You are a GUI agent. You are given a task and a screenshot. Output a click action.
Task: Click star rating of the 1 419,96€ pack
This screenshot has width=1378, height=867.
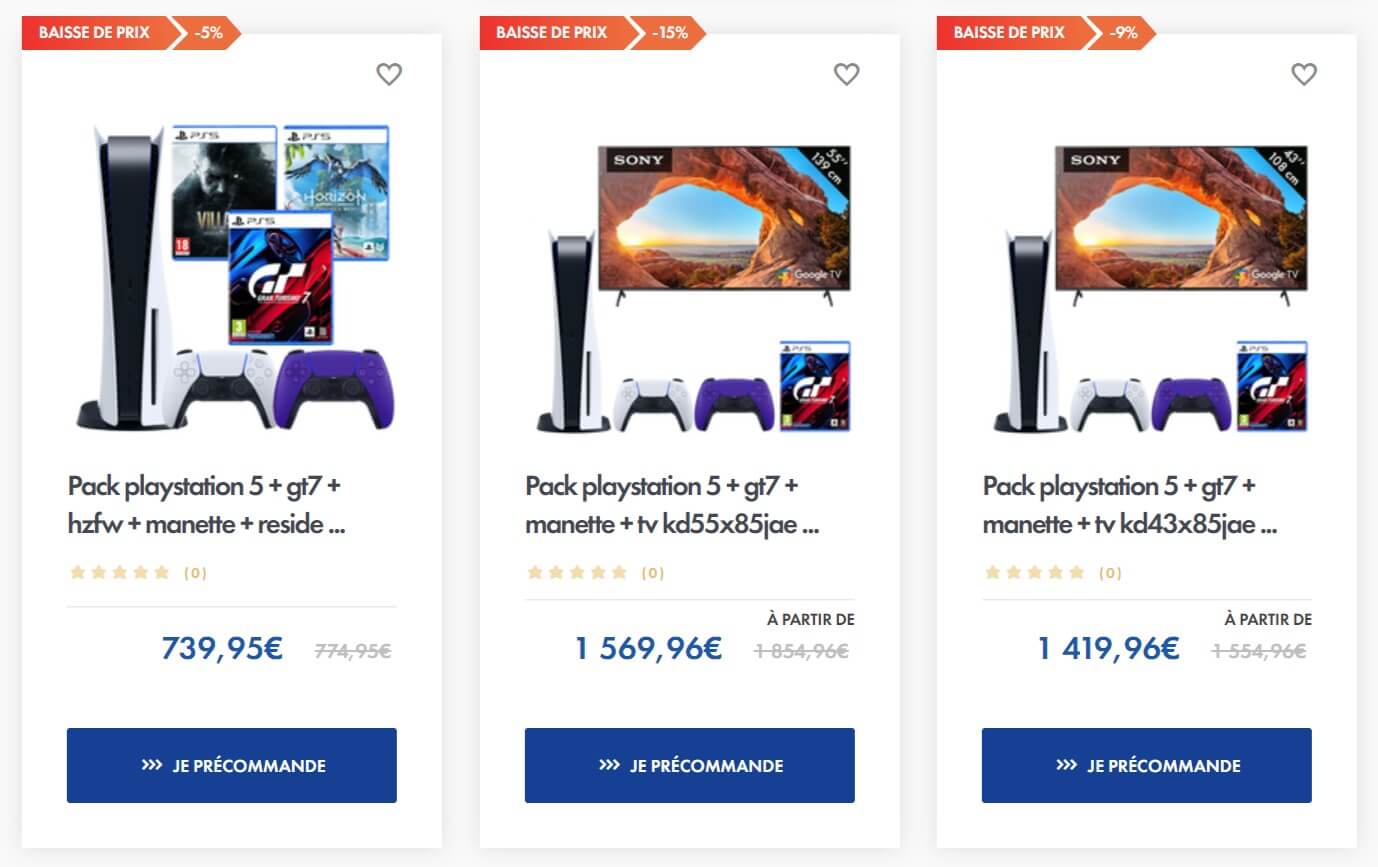1035,573
